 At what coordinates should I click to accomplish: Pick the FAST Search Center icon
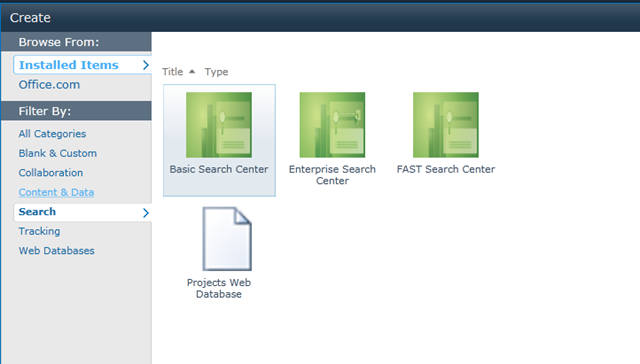(x=446, y=124)
